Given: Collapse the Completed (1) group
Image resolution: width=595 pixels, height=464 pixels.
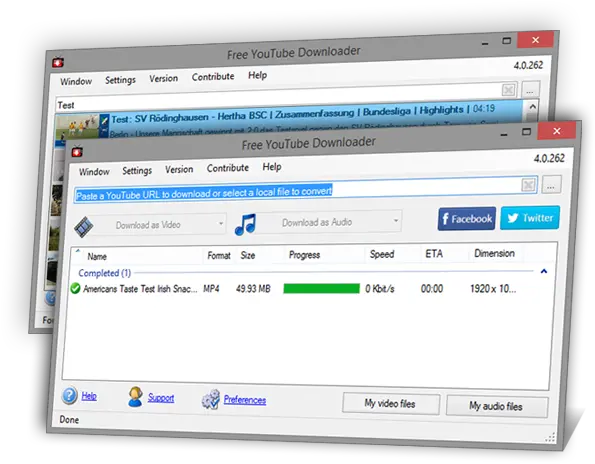Looking at the screenshot, I should click(x=544, y=271).
